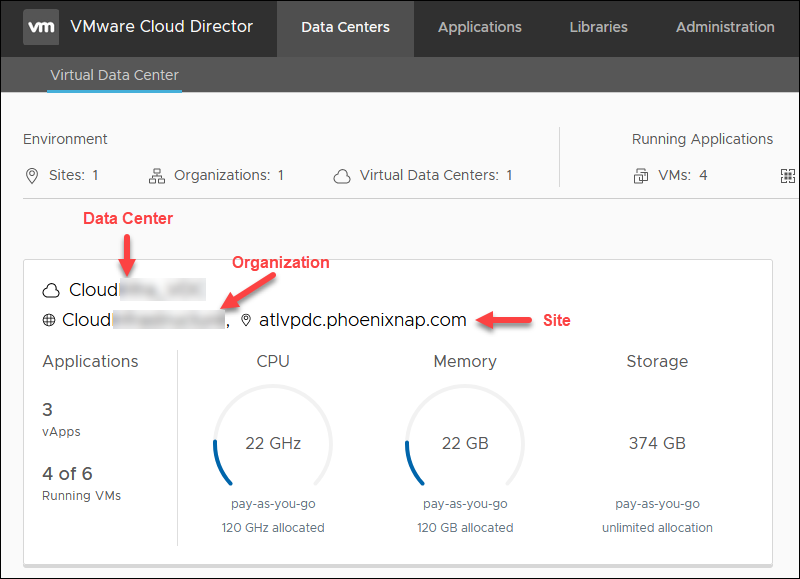This screenshot has width=800, height=579.
Task: Click the VMs: 4 label
Action: coord(683,175)
